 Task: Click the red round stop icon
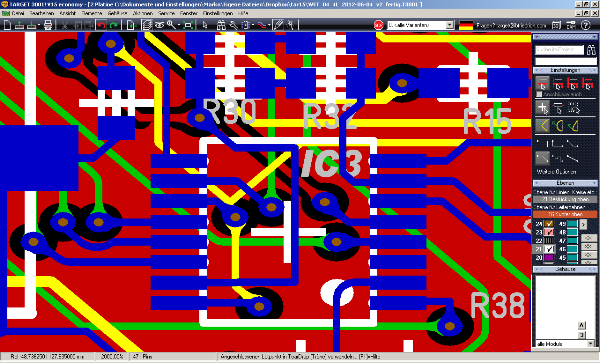tap(378, 25)
